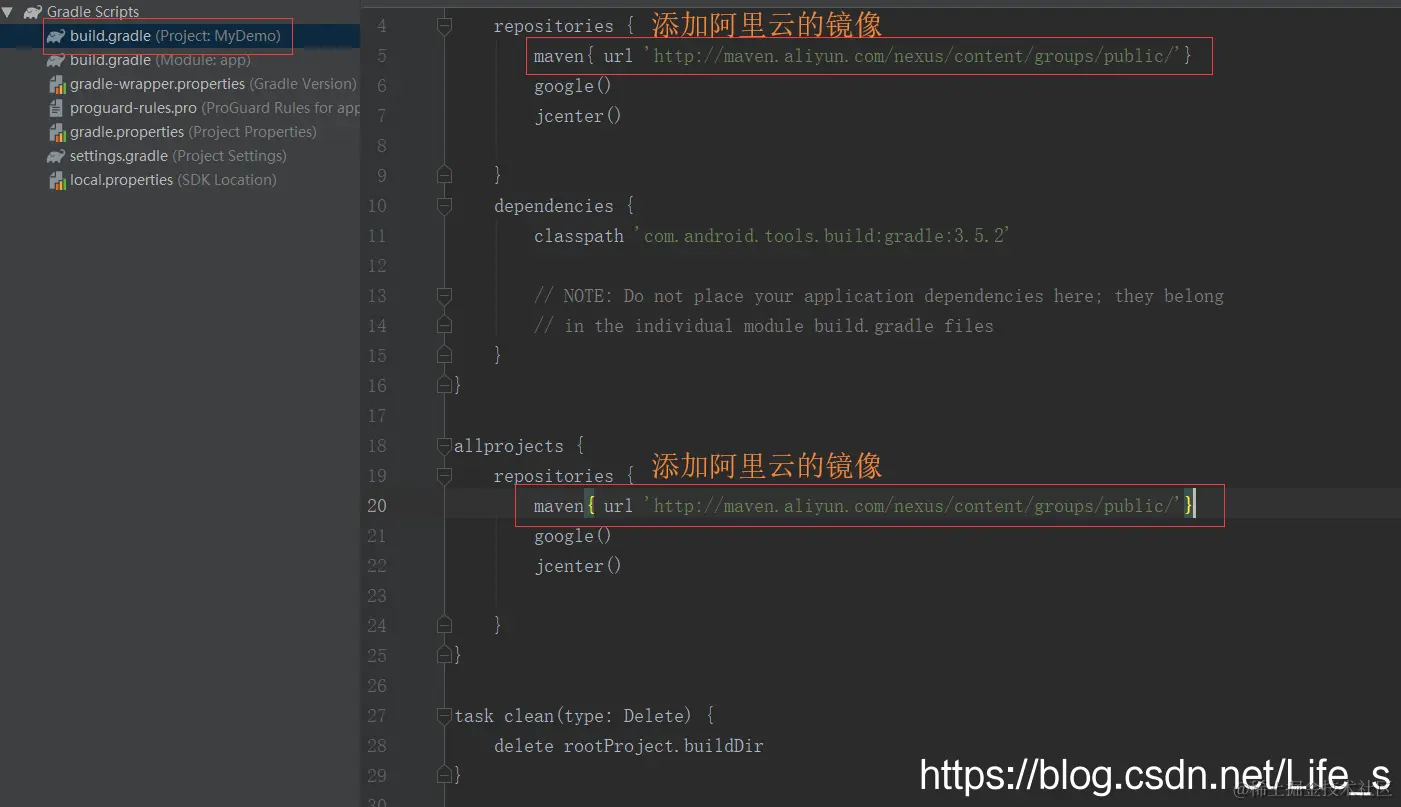Viewport: 1401px width, 807px height.
Task: Click 'task clean(type: Delete)' on line 27
Action: pos(573,716)
